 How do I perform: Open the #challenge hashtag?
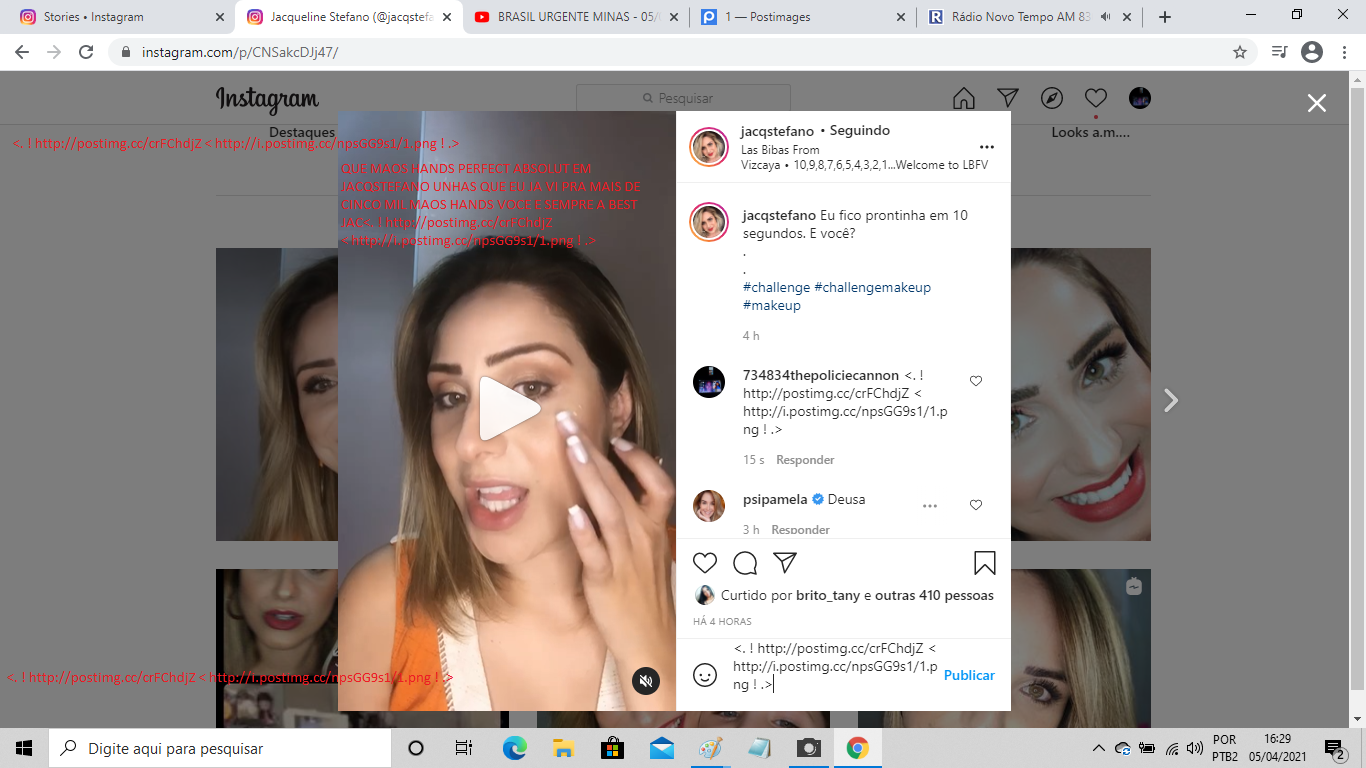coord(776,287)
